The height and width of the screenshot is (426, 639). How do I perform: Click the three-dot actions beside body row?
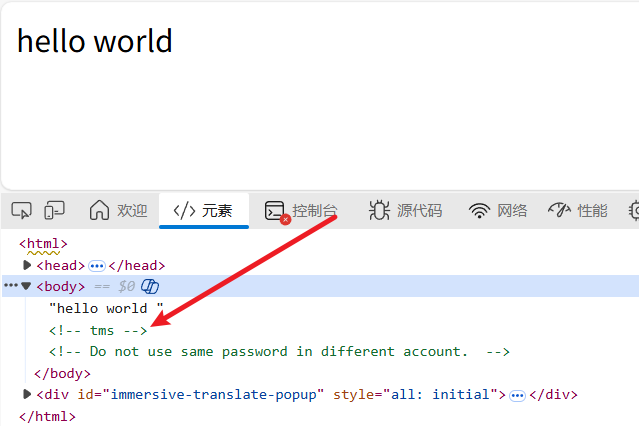pos(10,287)
